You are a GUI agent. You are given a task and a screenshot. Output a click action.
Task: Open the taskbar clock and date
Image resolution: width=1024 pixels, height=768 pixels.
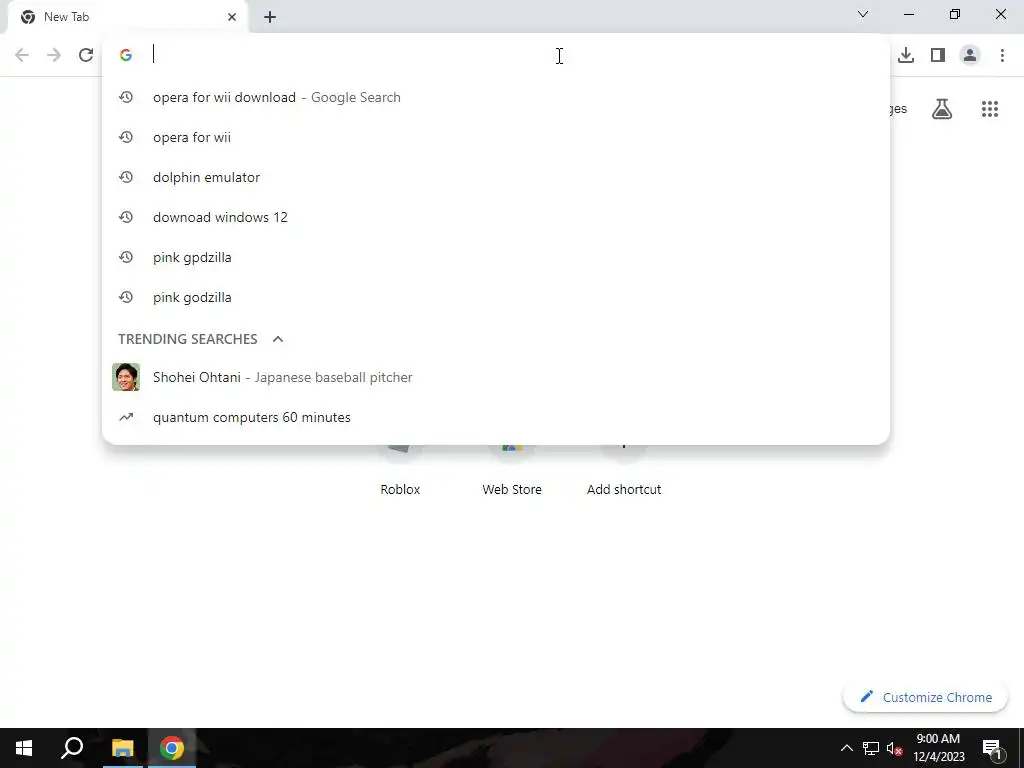pos(938,748)
